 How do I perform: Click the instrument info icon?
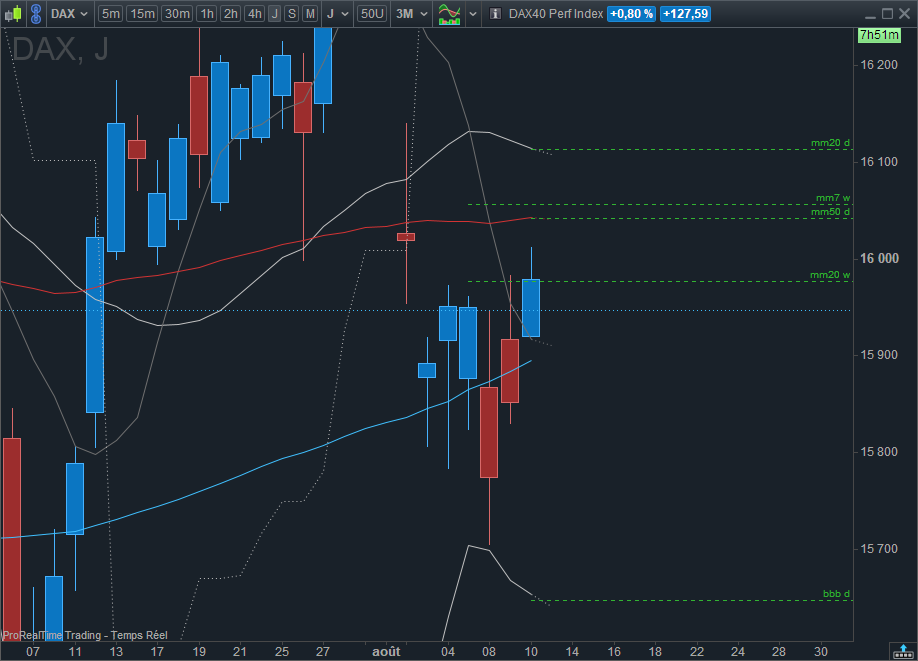495,13
